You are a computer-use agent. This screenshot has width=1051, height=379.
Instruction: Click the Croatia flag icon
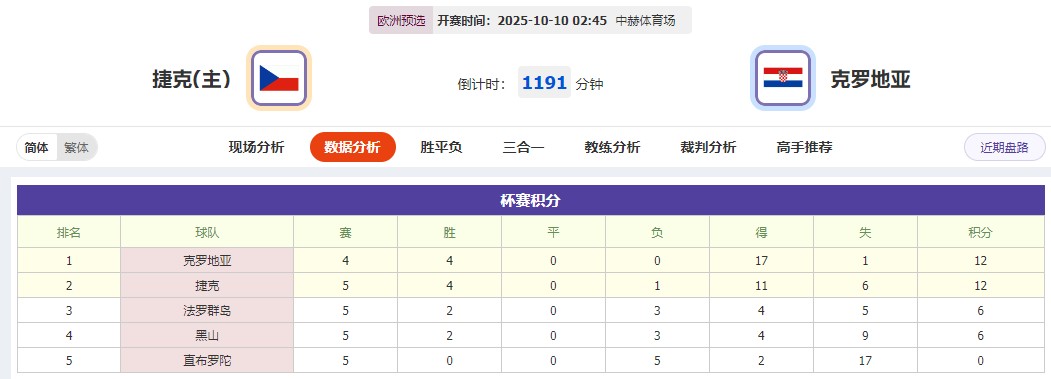point(782,78)
